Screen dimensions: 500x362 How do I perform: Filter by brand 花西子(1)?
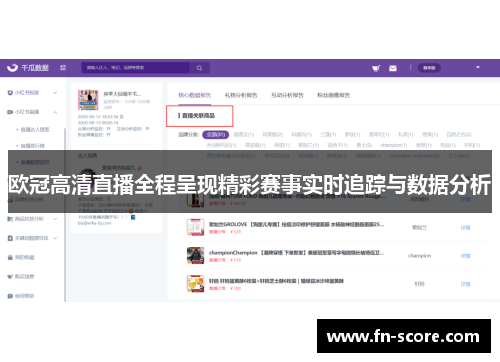(x=338, y=145)
